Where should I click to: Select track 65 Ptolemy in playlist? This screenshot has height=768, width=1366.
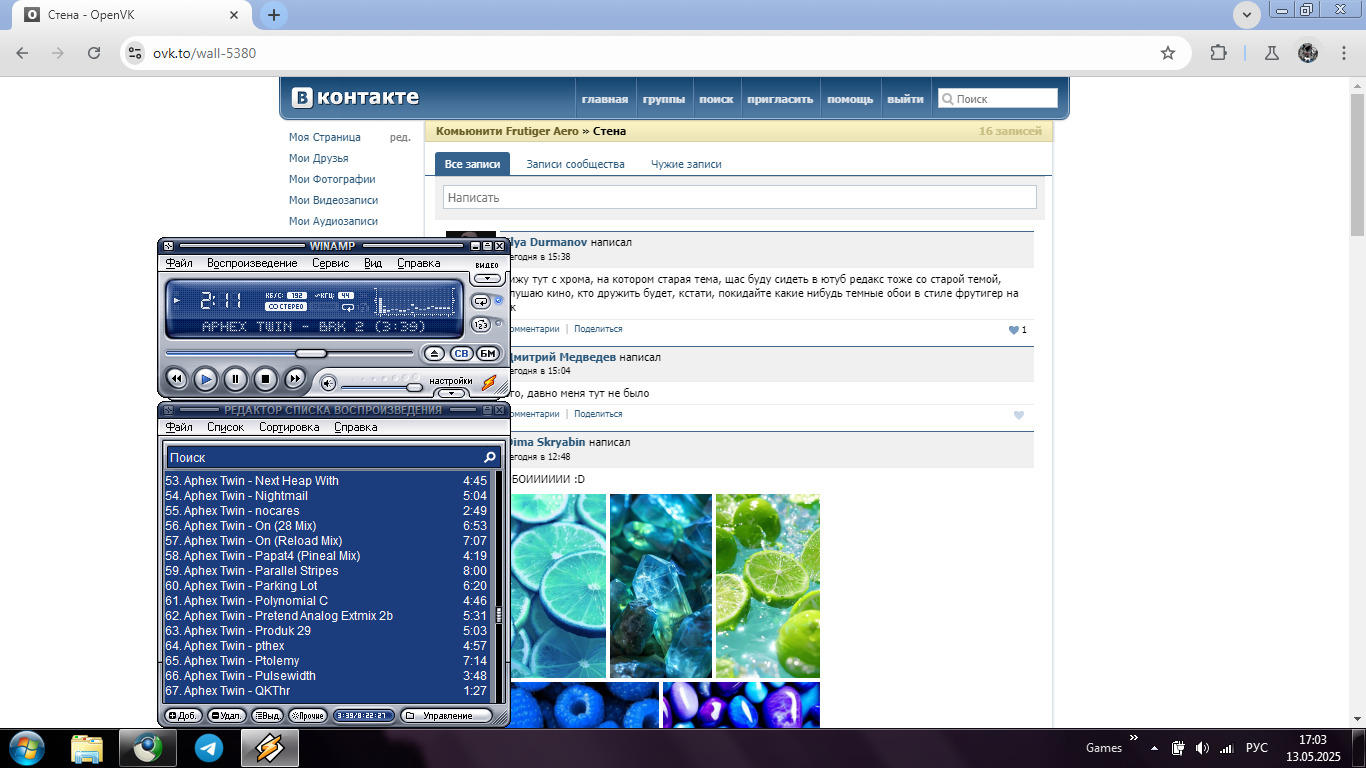click(326, 661)
